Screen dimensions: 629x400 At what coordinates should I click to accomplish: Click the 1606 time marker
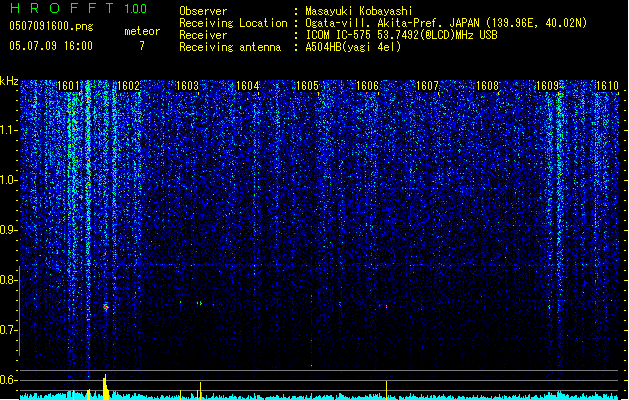click(x=367, y=86)
